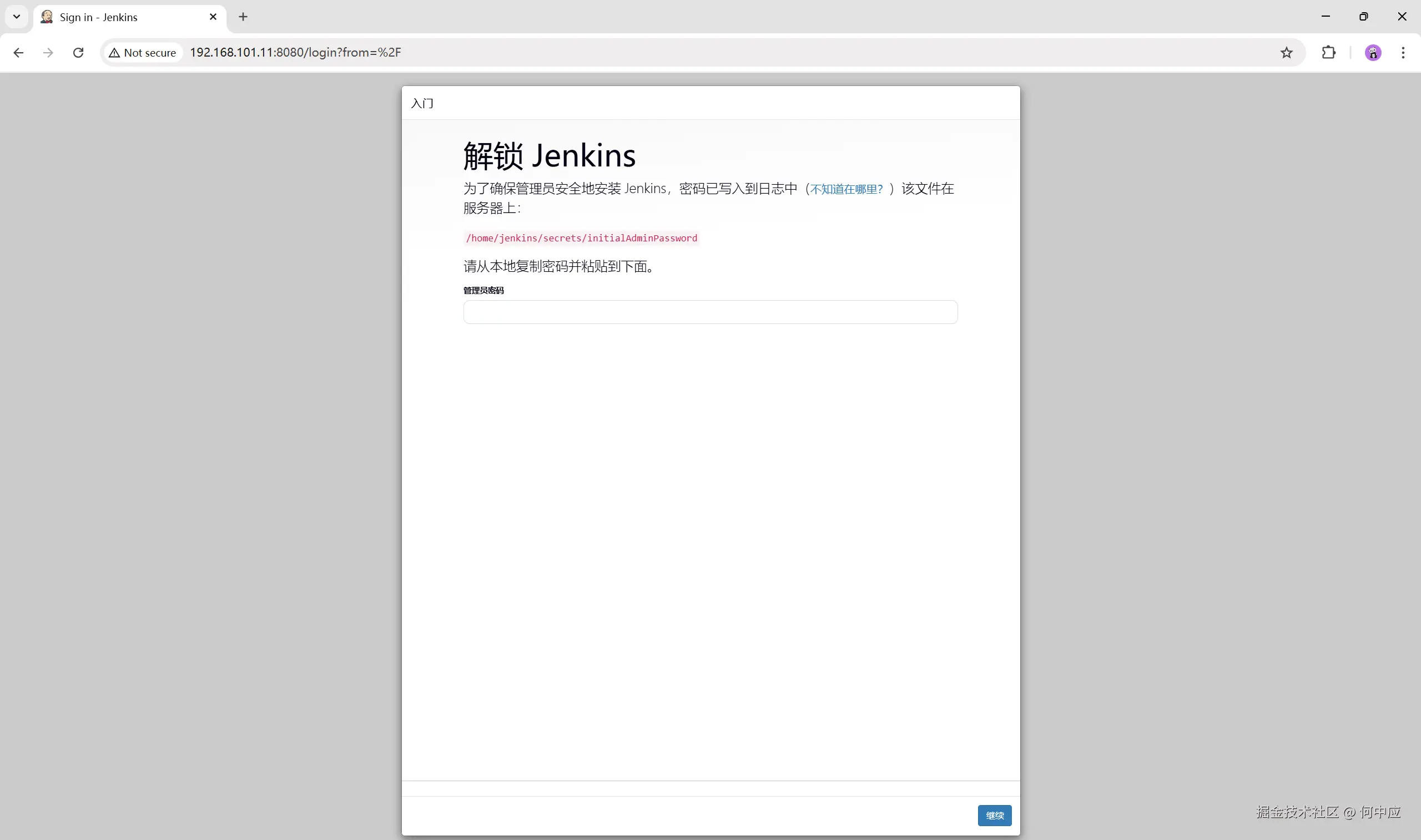1421x840 pixels.
Task: Click the 继续 button
Action: point(994,815)
